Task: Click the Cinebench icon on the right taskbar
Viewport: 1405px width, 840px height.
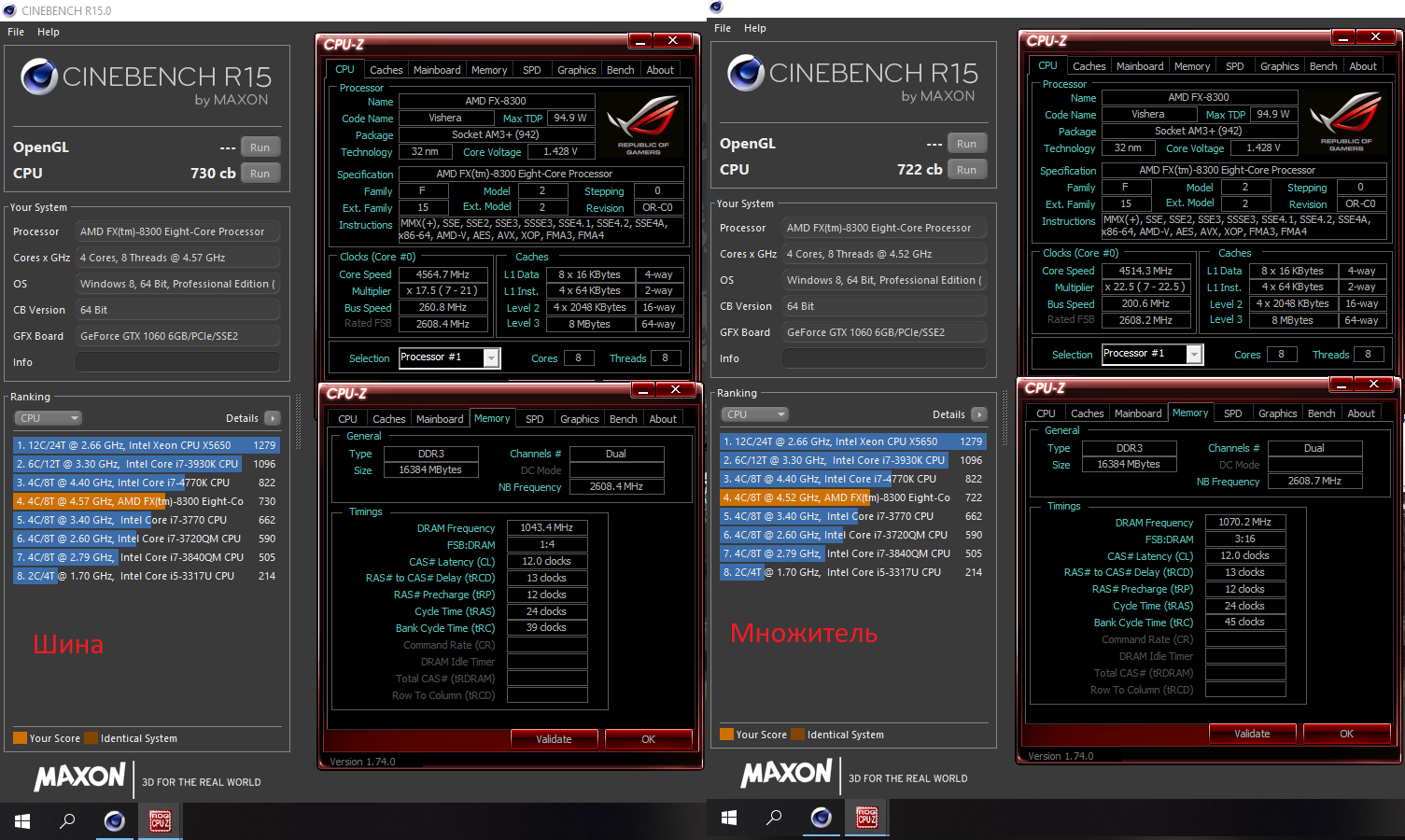Action: click(821, 818)
